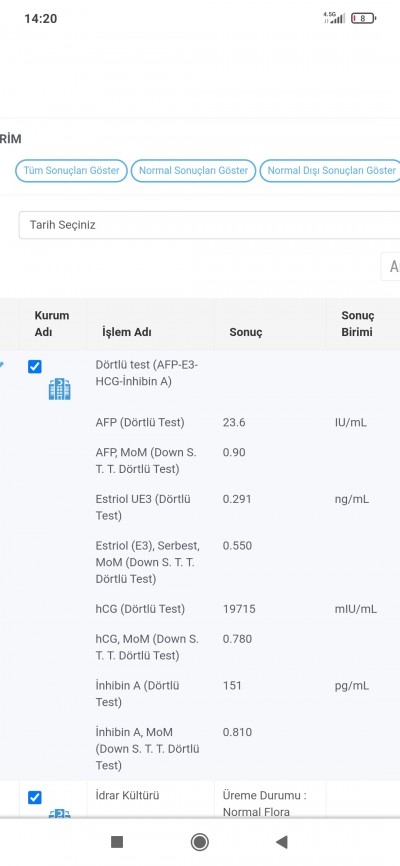Uncheck the Dörtlü test row checkbox

click(x=34, y=366)
